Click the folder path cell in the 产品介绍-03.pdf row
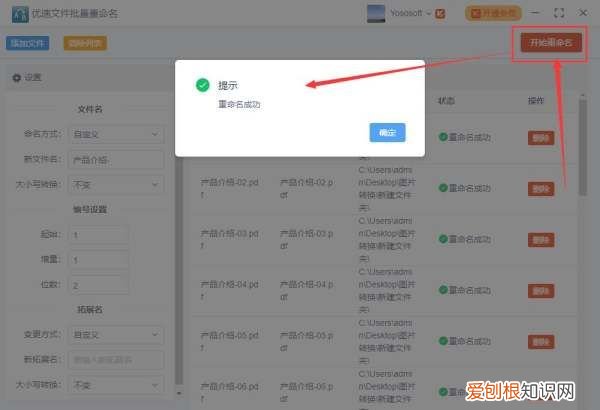The image size is (600, 410). (386, 239)
